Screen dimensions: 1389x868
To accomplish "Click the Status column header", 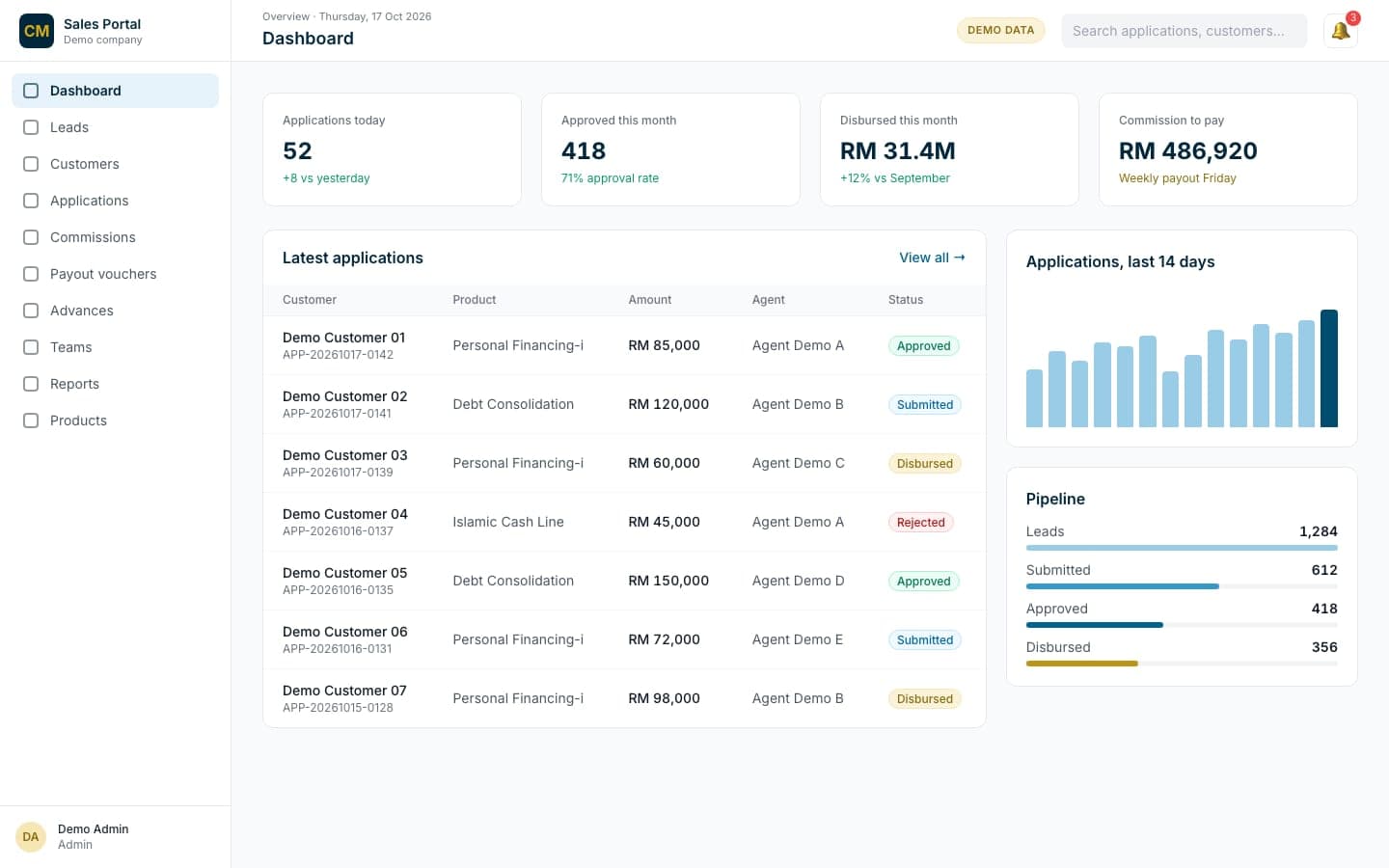I will tap(906, 300).
